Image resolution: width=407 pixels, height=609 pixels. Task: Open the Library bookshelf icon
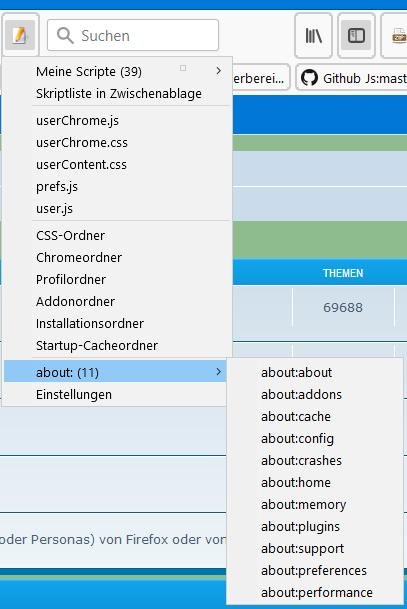313,35
